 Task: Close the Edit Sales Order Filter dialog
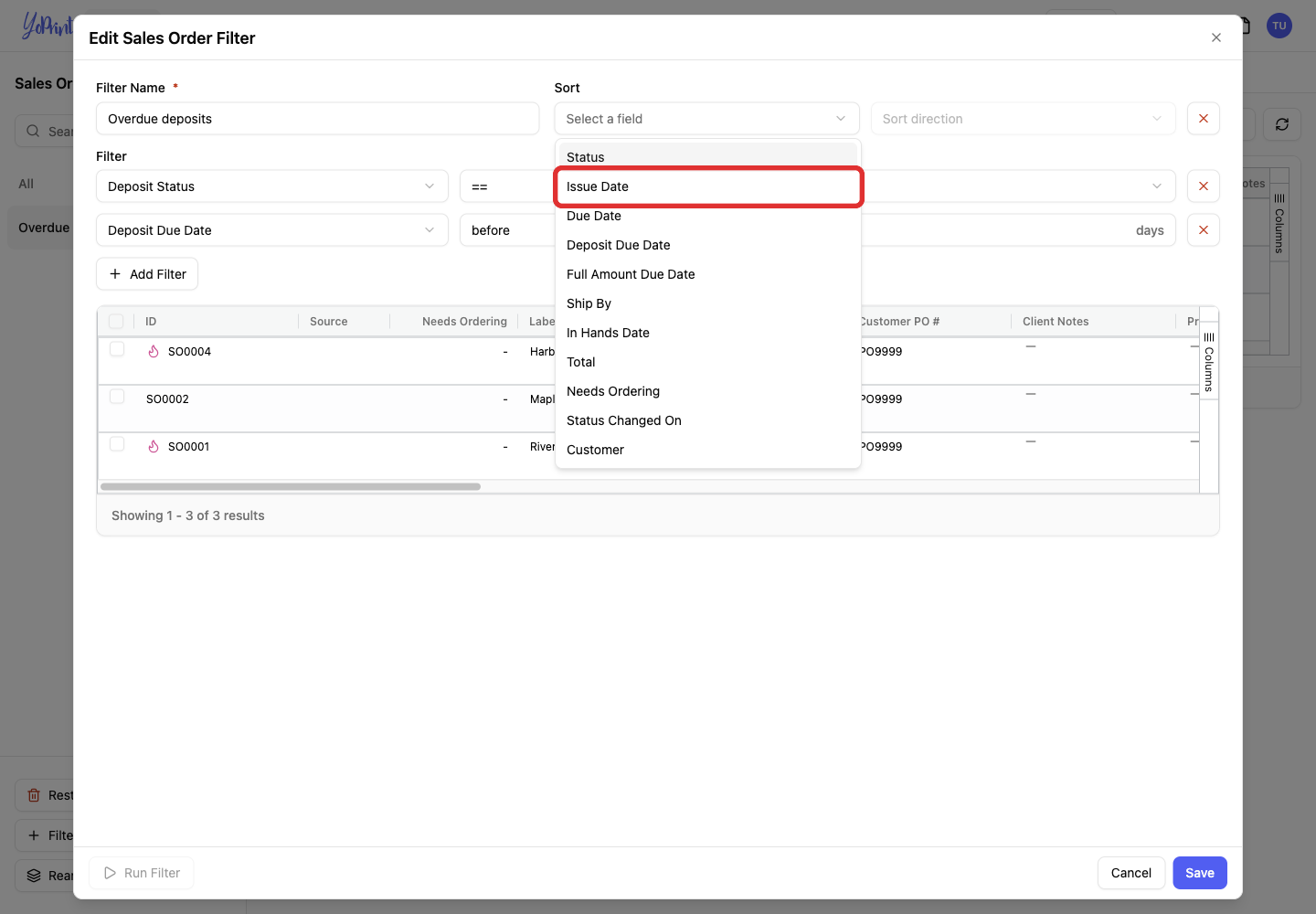coord(1215,37)
